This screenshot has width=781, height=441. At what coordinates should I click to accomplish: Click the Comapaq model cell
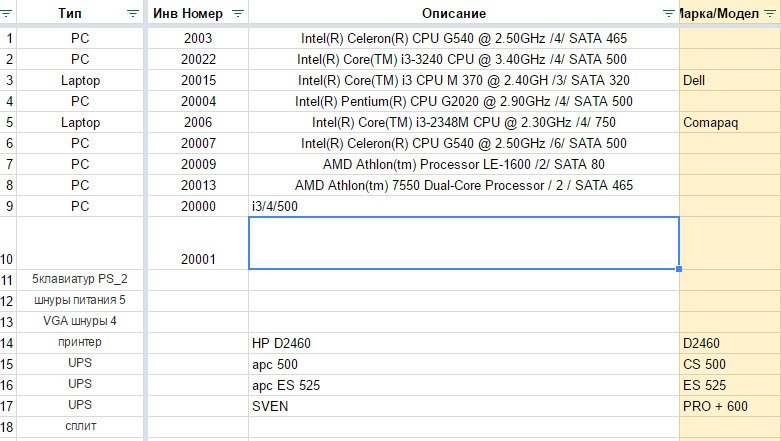click(730, 122)
